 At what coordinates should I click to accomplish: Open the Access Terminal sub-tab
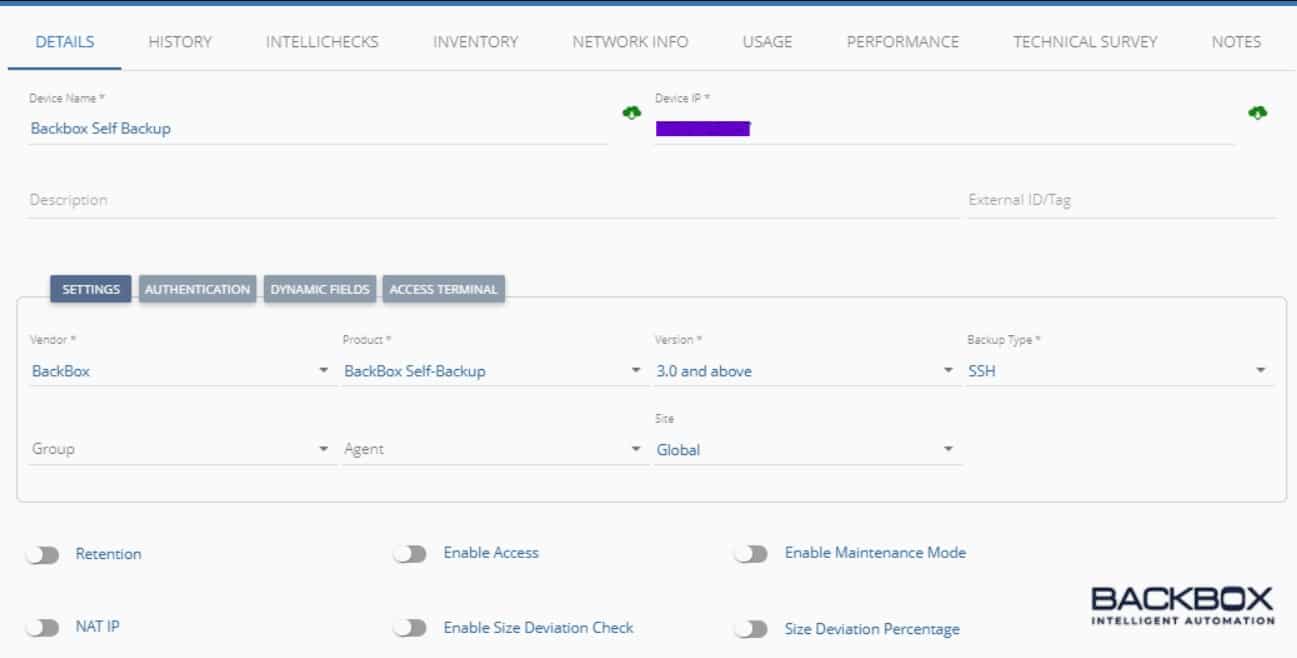tap(443, 289)
